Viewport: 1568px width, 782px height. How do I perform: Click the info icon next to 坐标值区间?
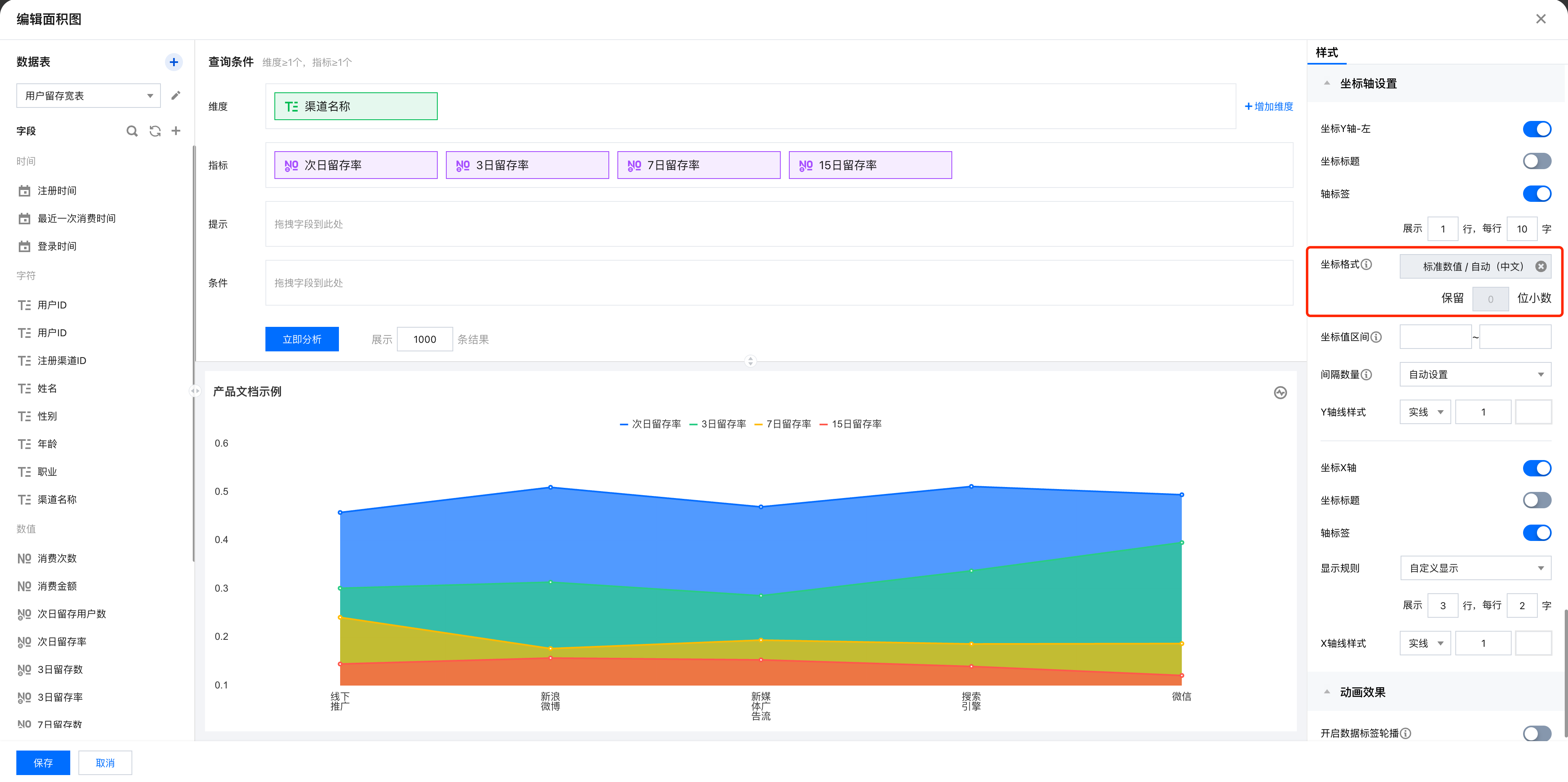point(1376,337)
